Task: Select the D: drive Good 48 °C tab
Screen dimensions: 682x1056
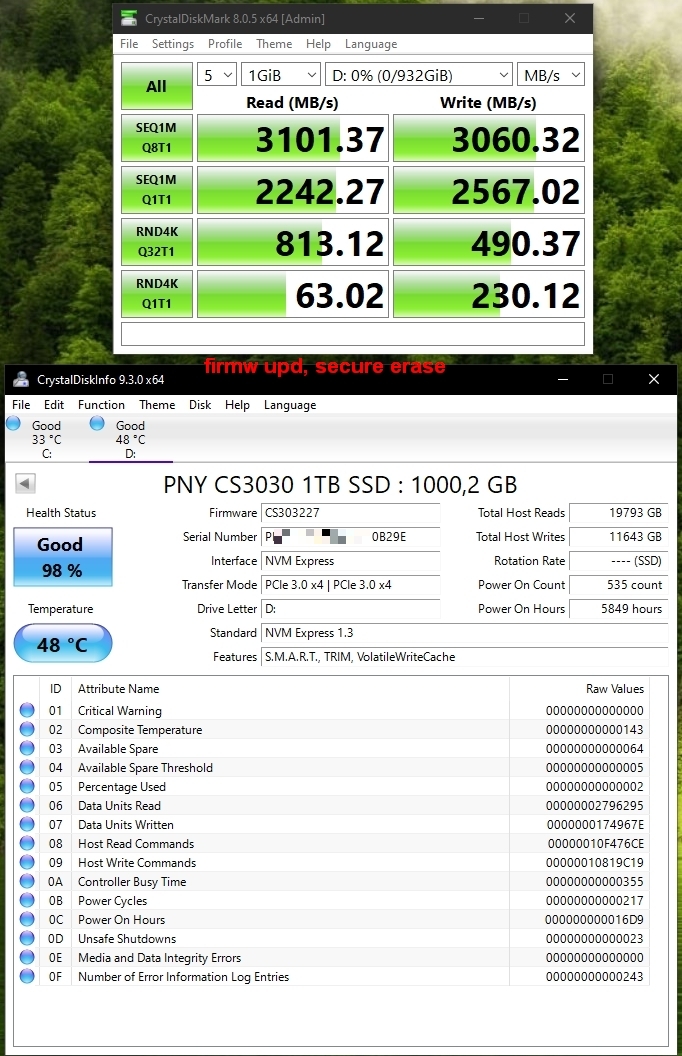Action: 131,438
